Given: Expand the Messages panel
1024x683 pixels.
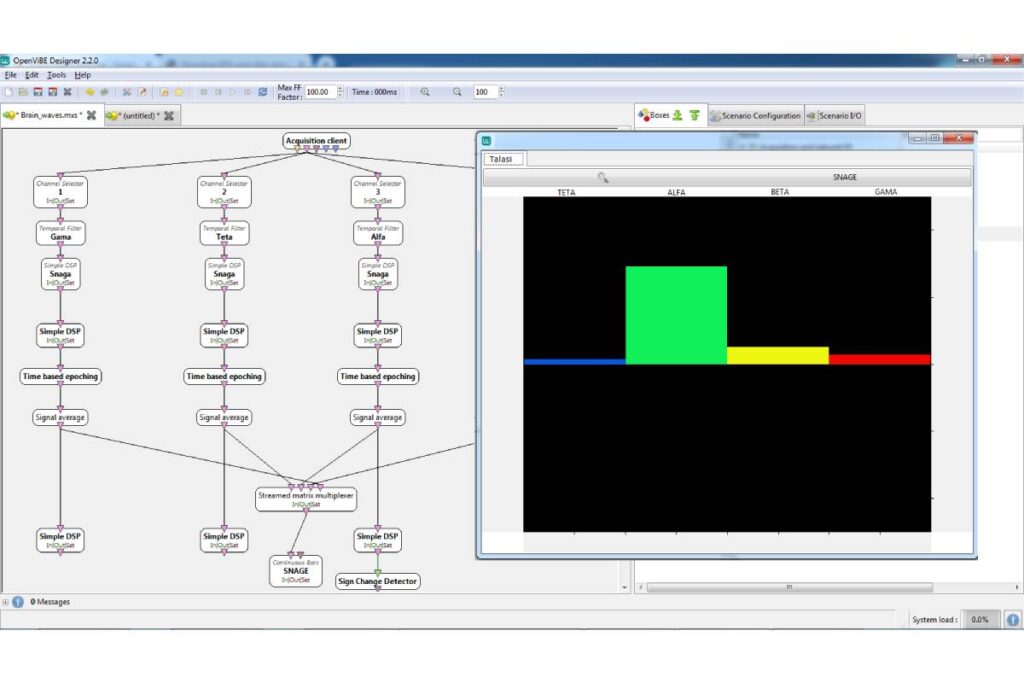Looking at the screenshot, I should (x=6, y=602).
